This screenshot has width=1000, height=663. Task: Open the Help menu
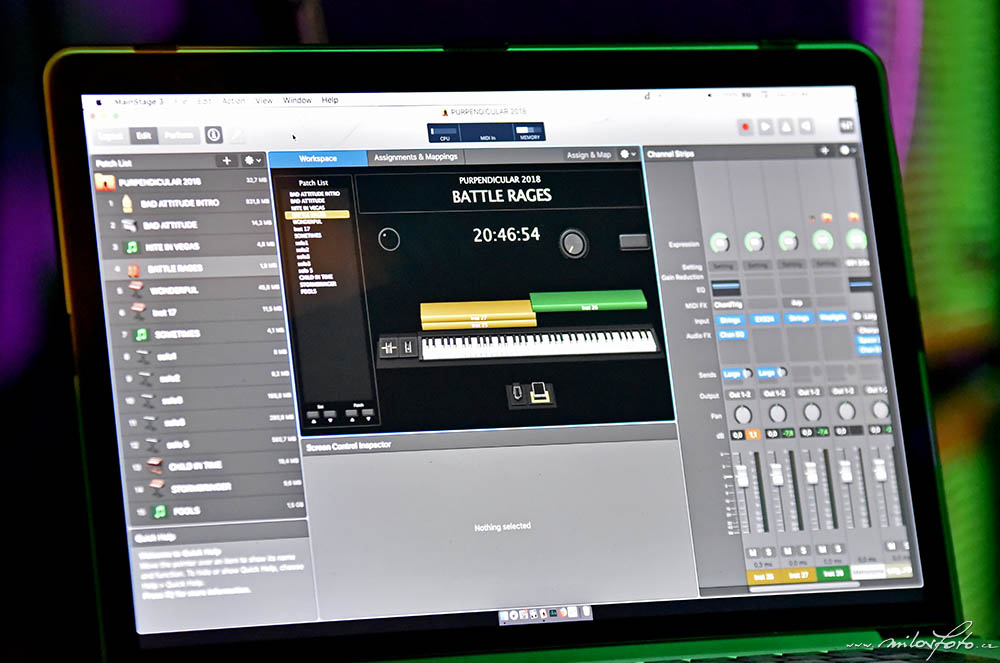(330, 100)
